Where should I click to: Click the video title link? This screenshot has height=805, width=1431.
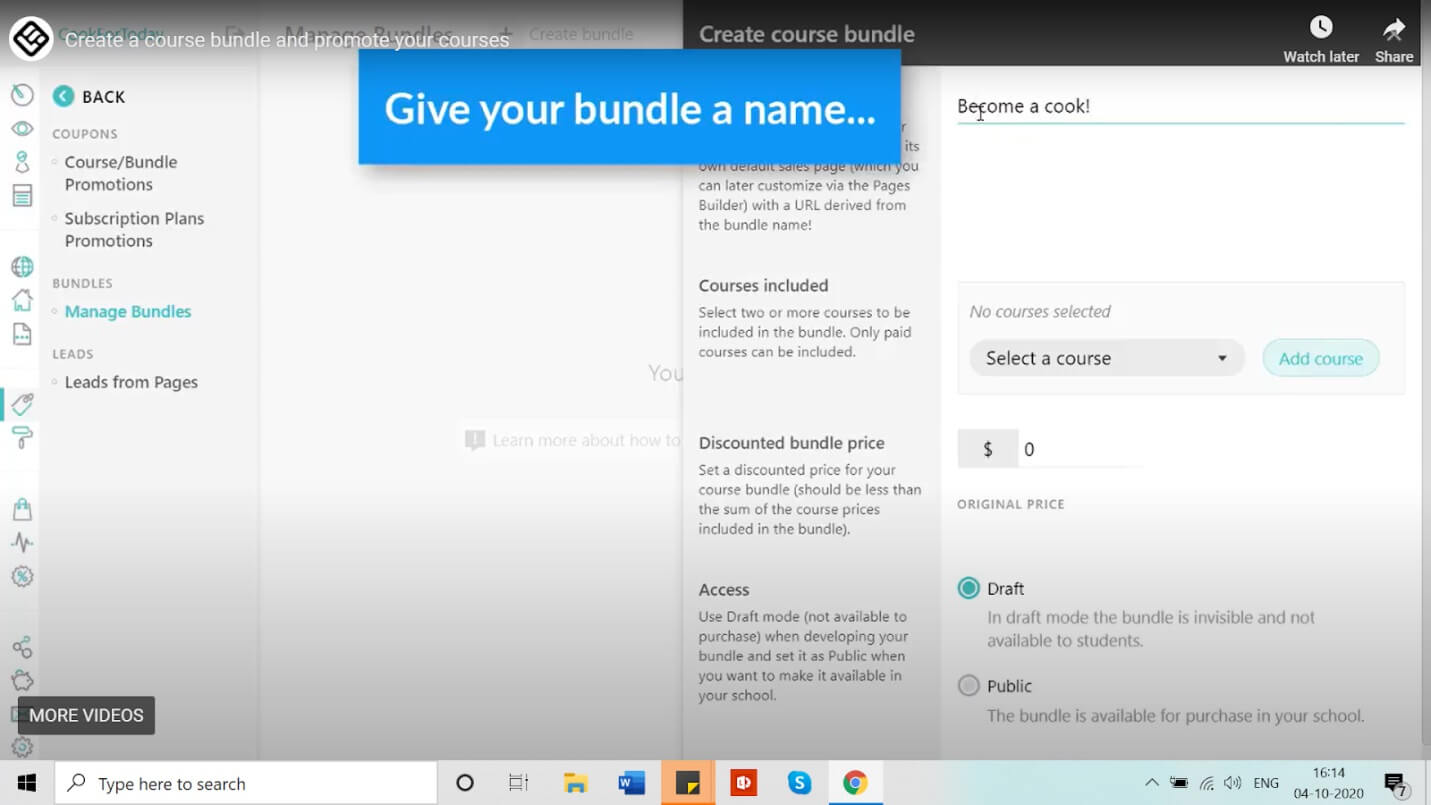(x=287, y=40)
